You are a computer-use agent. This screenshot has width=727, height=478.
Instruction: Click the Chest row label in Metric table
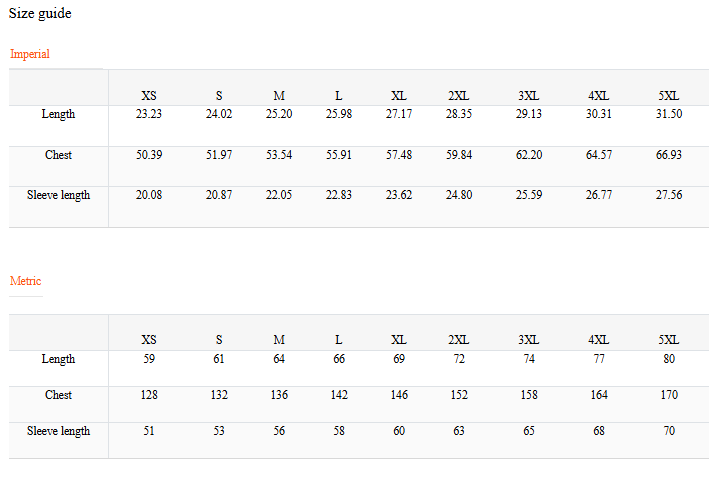pos(58,395)
